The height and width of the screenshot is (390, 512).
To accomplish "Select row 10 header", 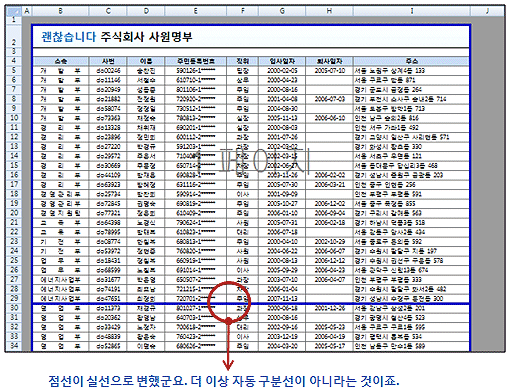I will pyautogui.click(x=14, y=118).
